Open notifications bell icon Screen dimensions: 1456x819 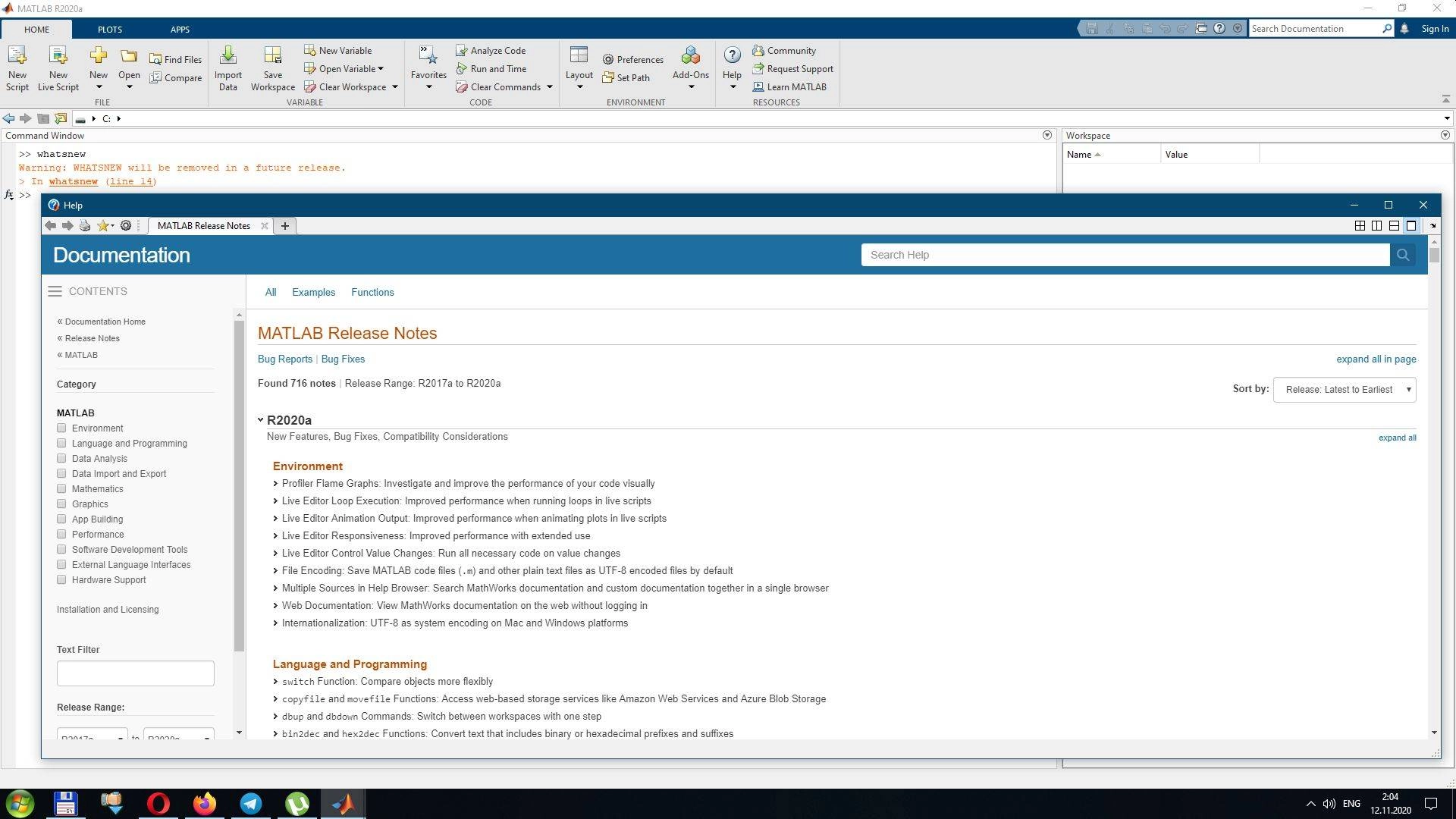1404,28
